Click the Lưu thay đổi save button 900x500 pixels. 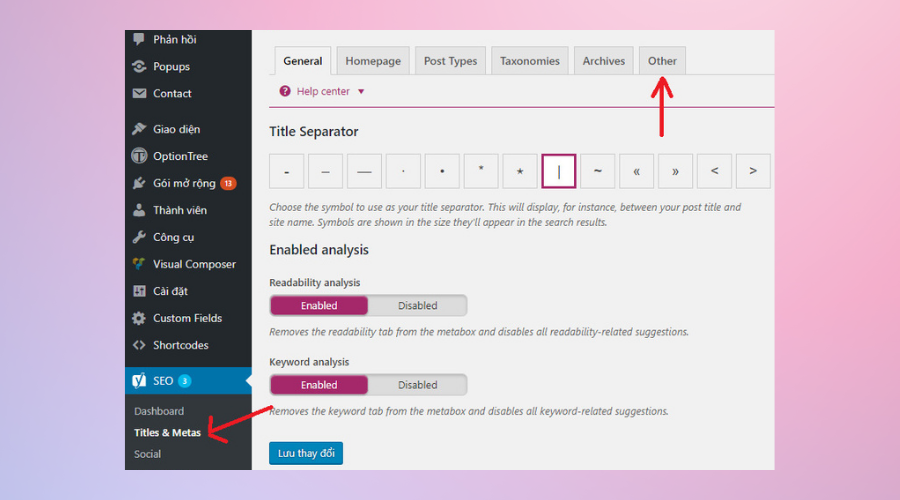[x=306, y=453]
